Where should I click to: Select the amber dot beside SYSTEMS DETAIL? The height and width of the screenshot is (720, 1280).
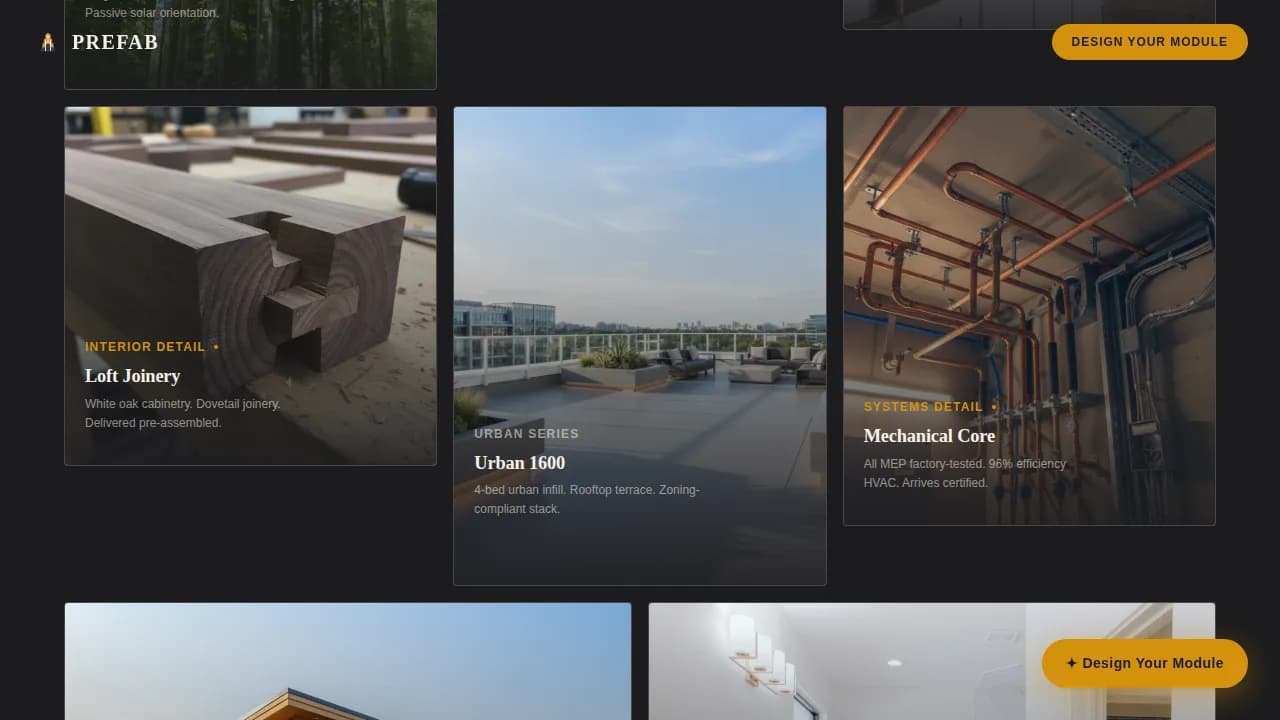click(994, 407)
